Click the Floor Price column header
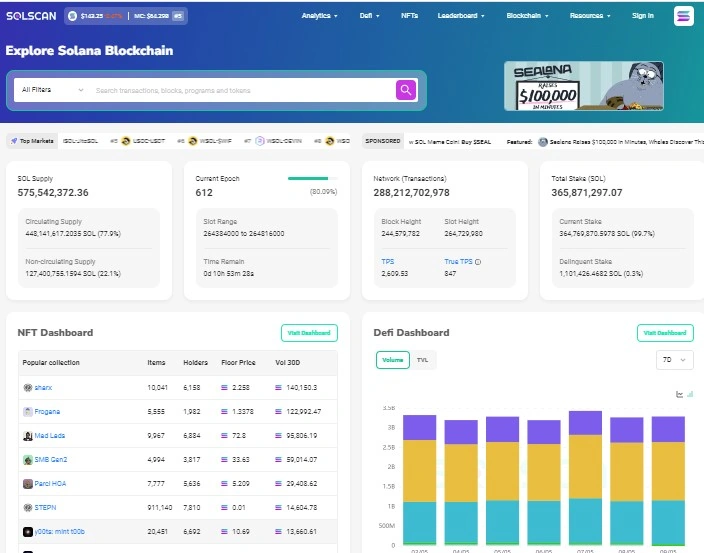 click(238, 362)
